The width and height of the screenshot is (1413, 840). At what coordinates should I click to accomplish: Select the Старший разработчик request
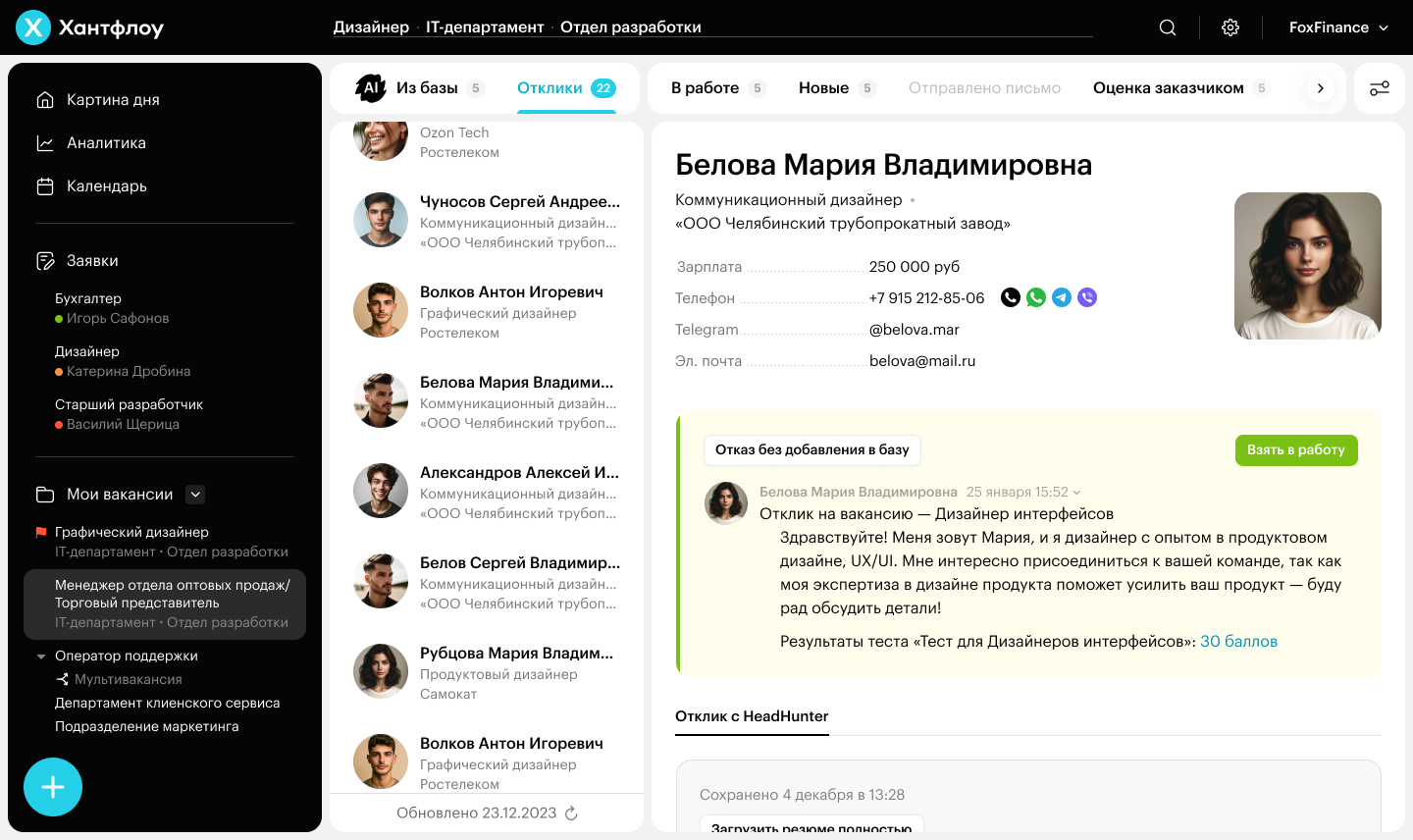[129, 414]
